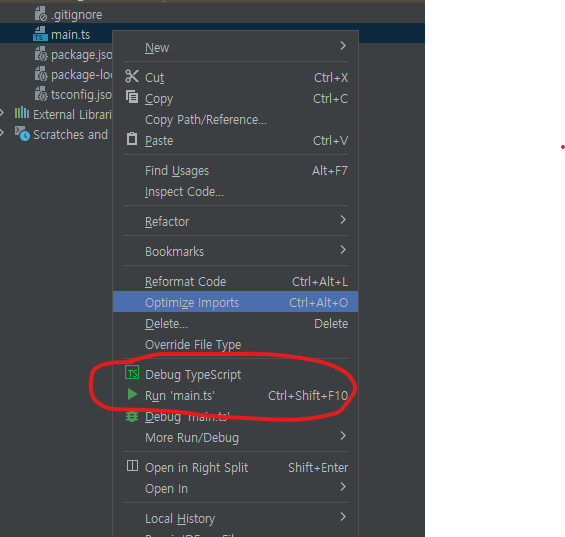This screenshot has height=537, width=565.
Task: Expand the External Libraries tree node
Action: click(2, 113)
